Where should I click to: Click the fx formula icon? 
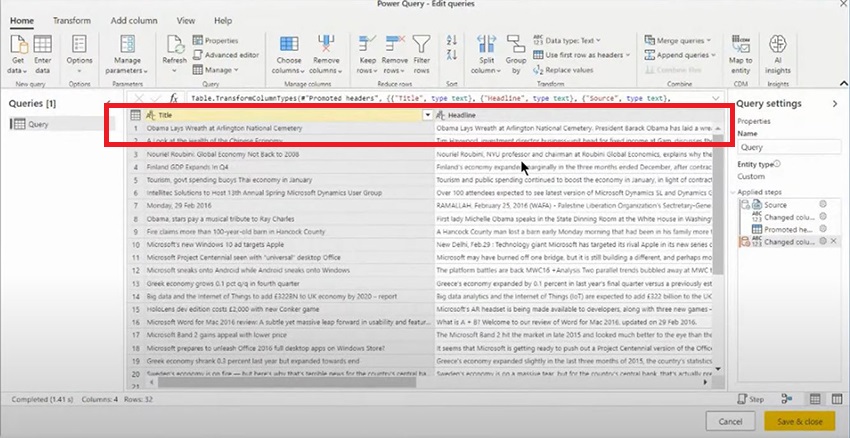coord(173,98)
